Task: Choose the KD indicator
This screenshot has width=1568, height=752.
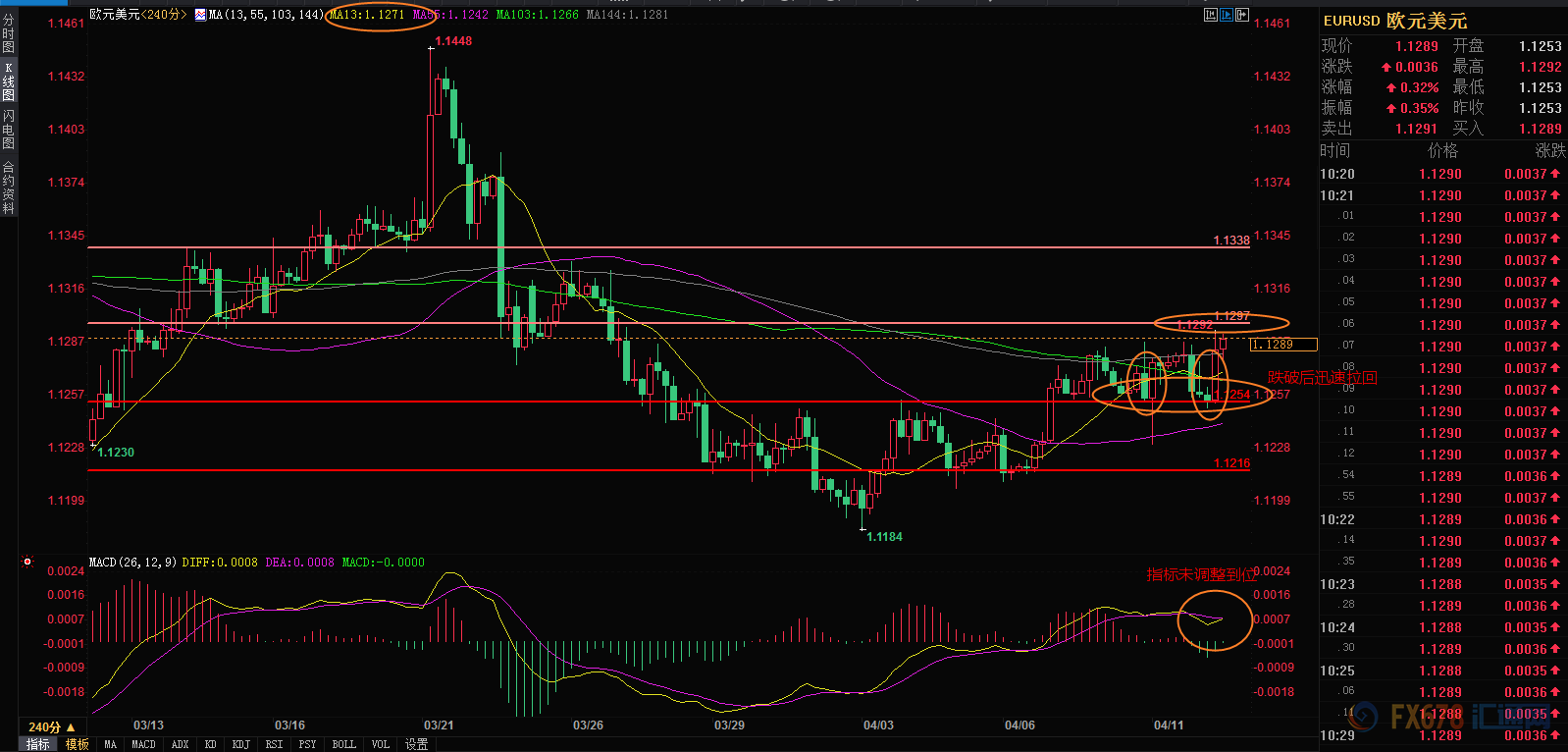Action: pyautogui.click(x=210, y=744)
